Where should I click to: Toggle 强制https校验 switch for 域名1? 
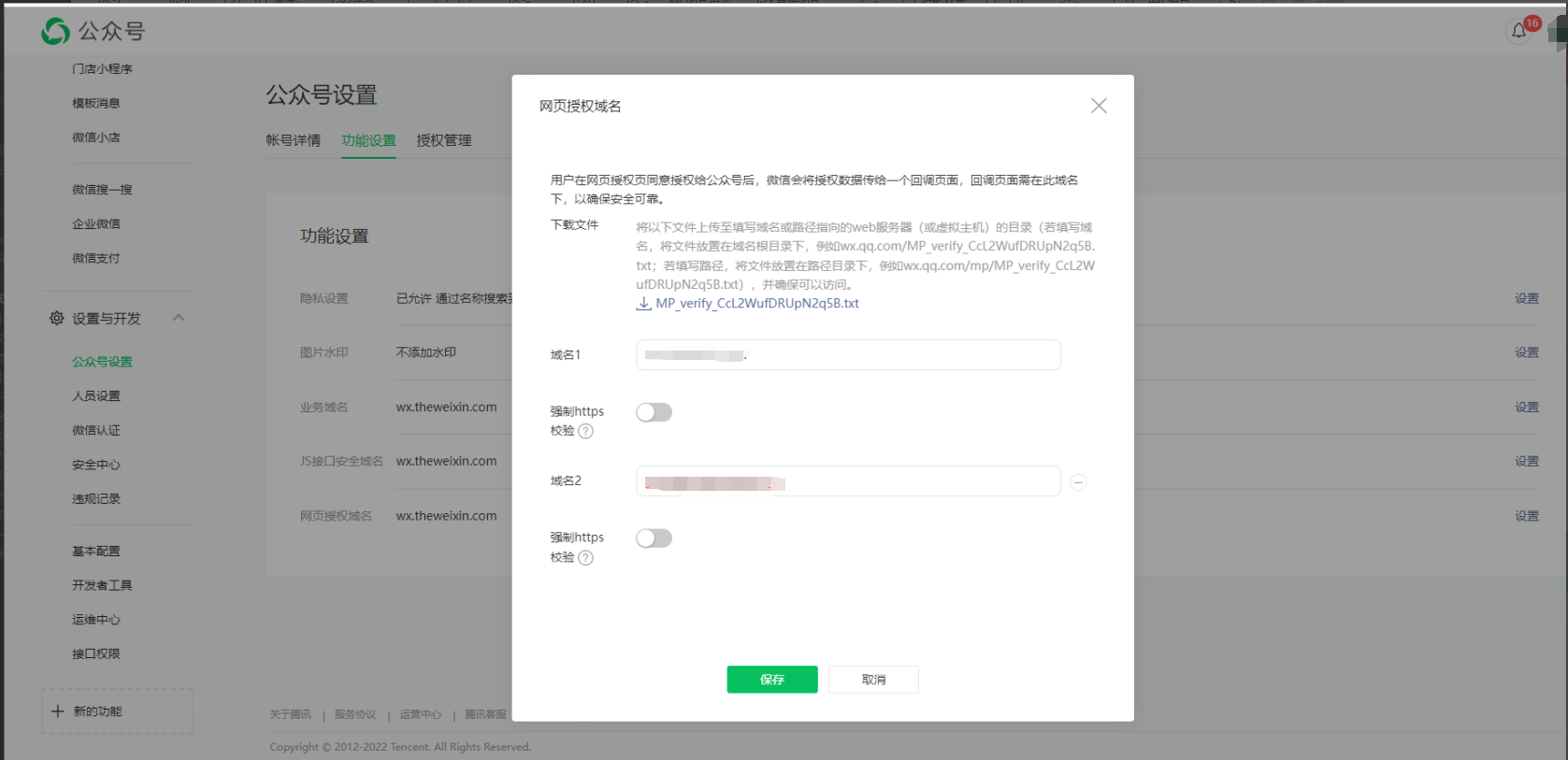pos(654,412)
